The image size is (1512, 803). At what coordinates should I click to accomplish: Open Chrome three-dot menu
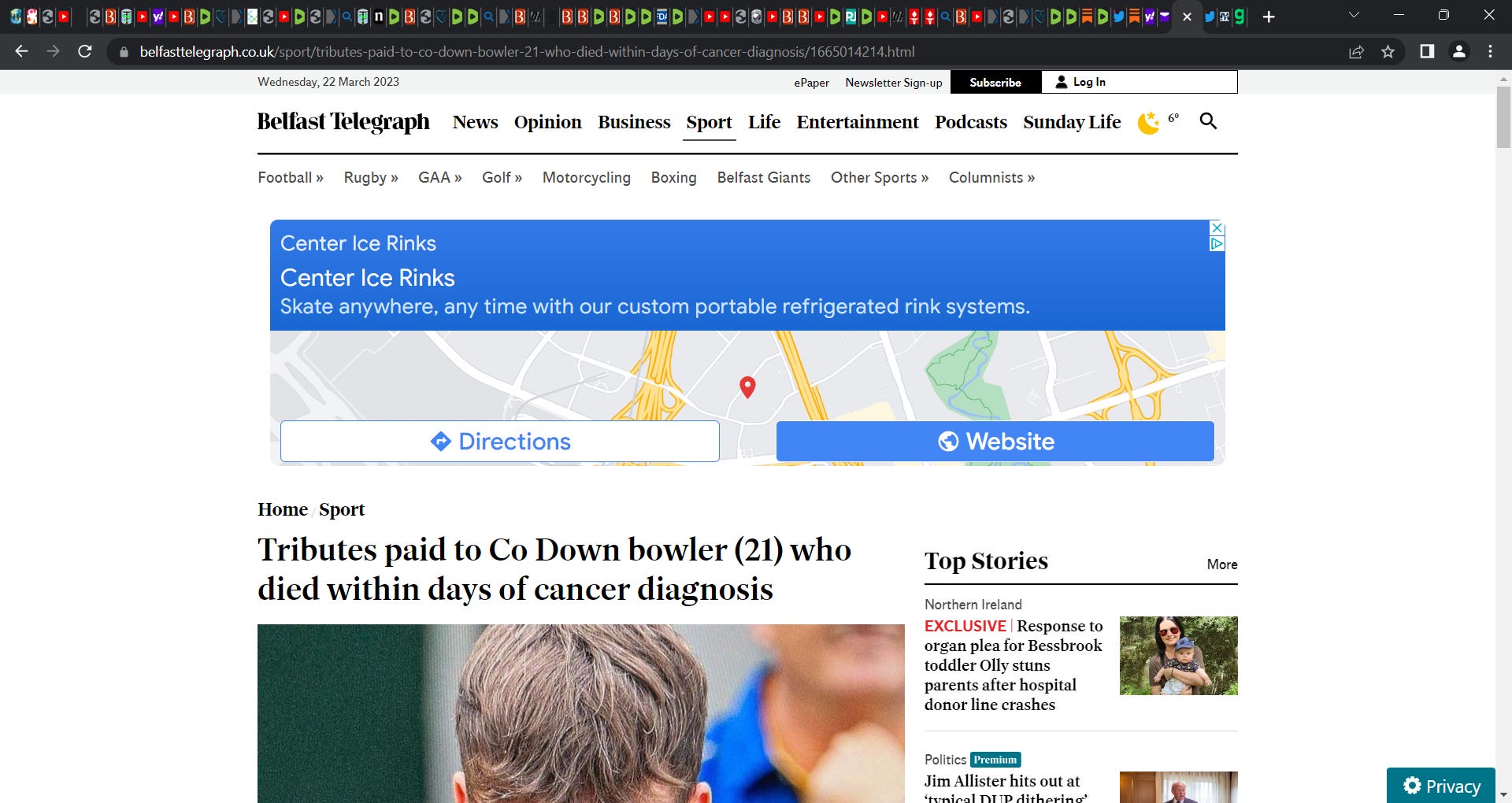coord(1490,51)
